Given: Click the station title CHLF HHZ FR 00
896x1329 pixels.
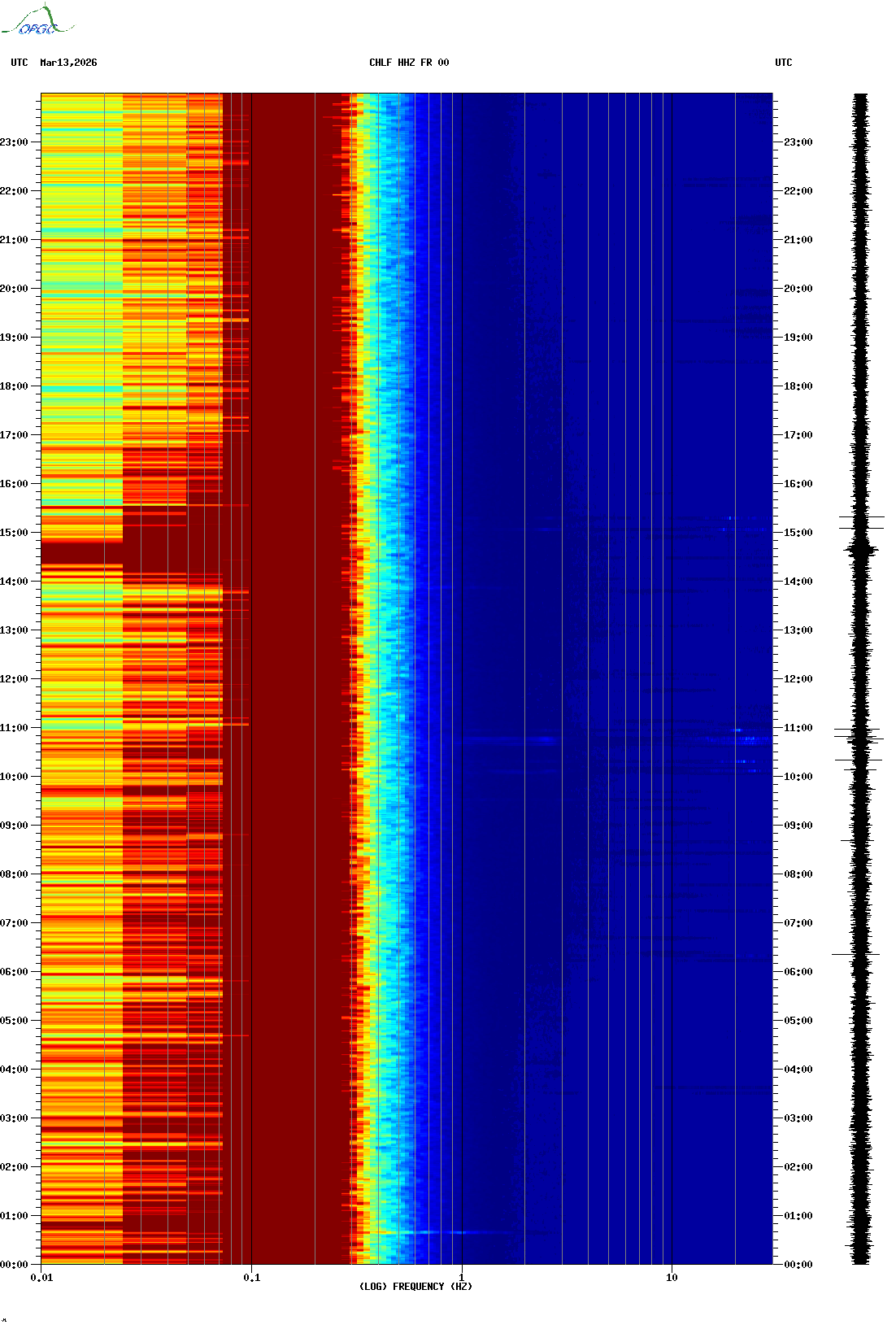Looking at the screenshot, I should 408,63.
